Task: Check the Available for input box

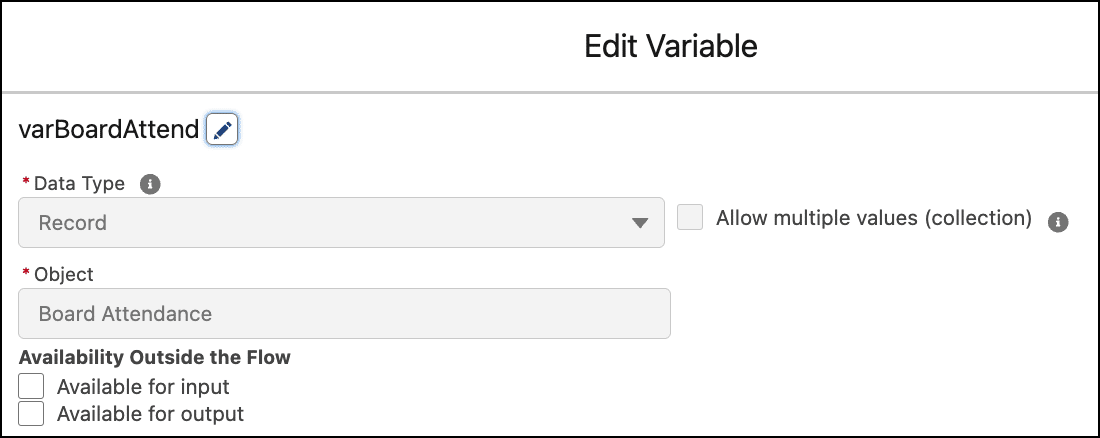Action: pos(31,386)
